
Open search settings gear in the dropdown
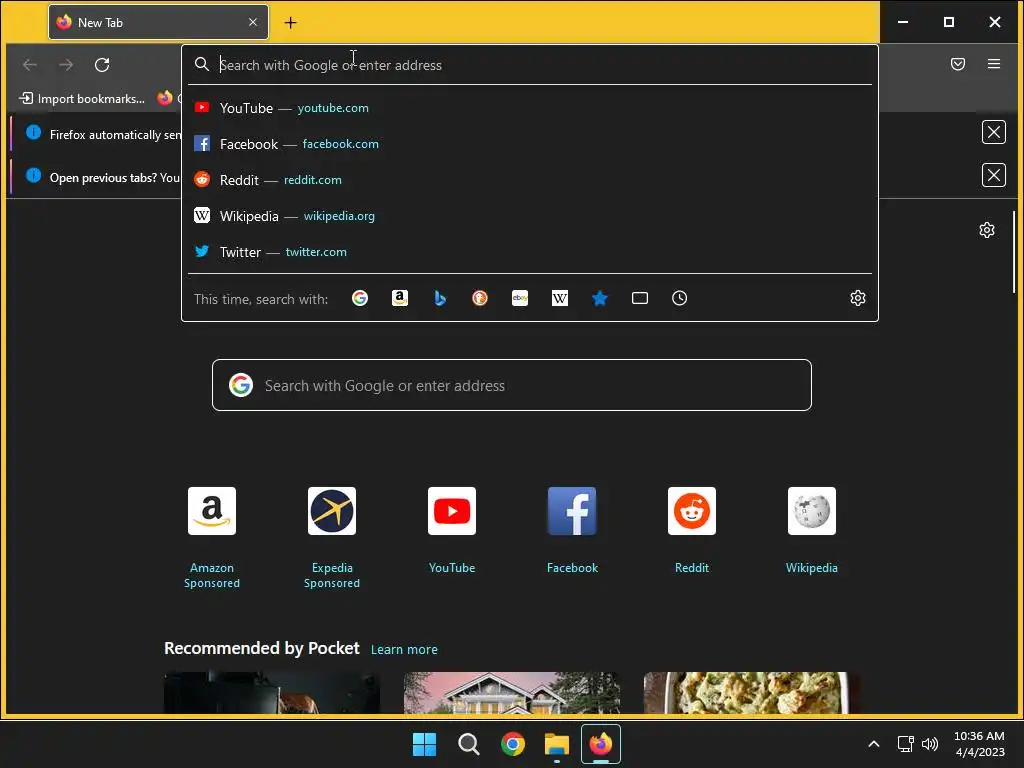pyautogui.click(x=857, y=298)
